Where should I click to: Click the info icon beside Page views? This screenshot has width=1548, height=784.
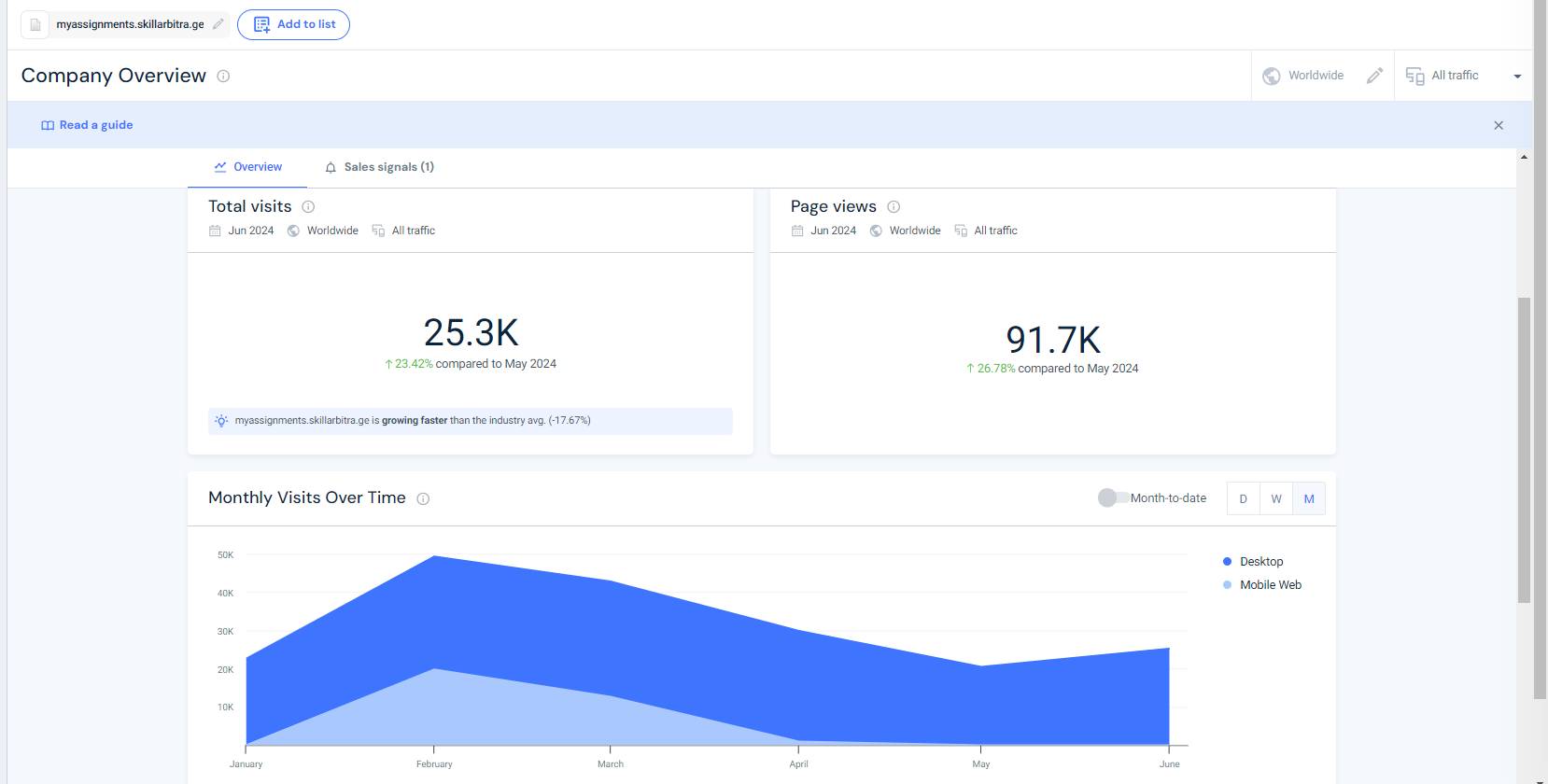click(894, 206)
